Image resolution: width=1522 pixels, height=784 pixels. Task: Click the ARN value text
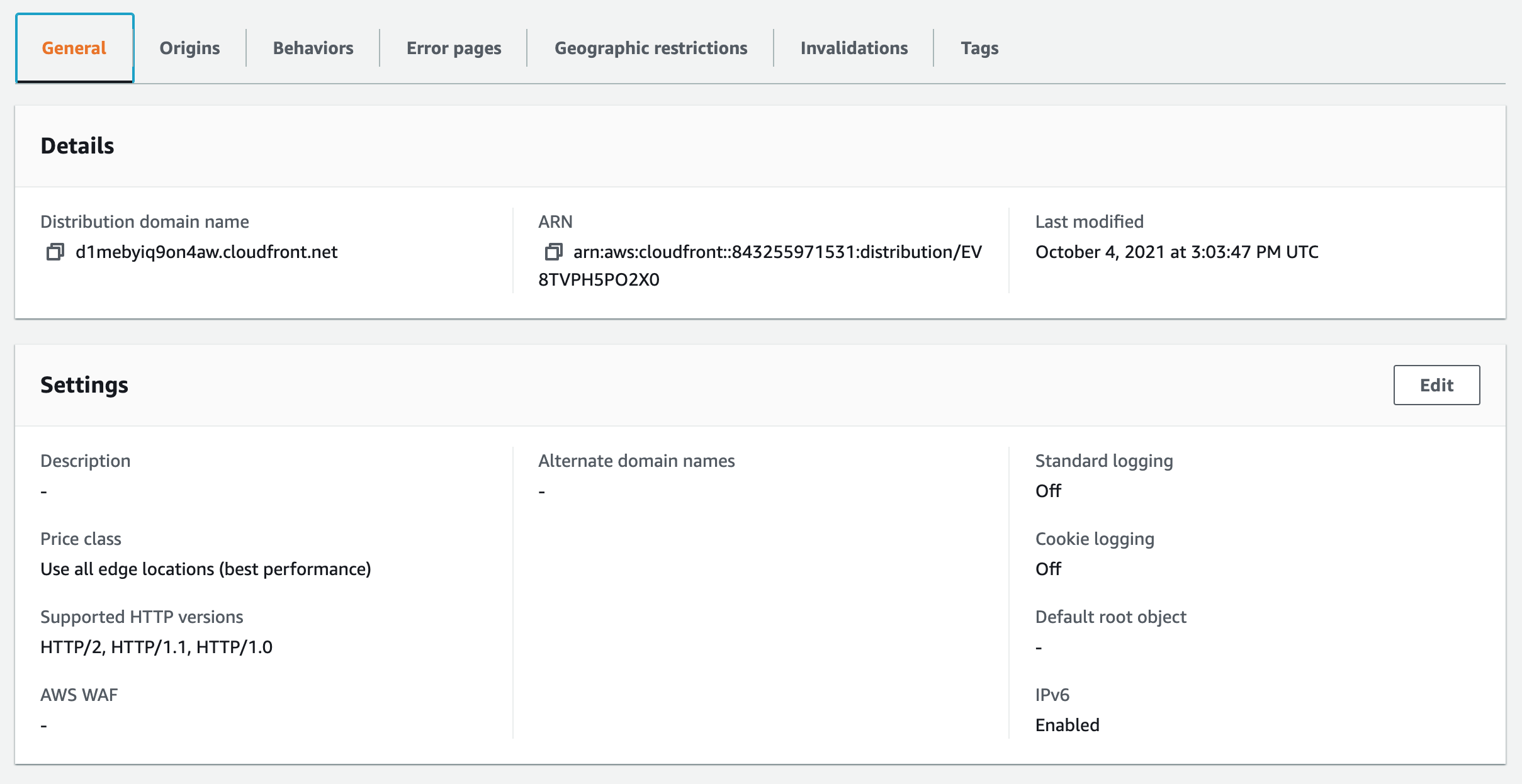pos(777,252)
